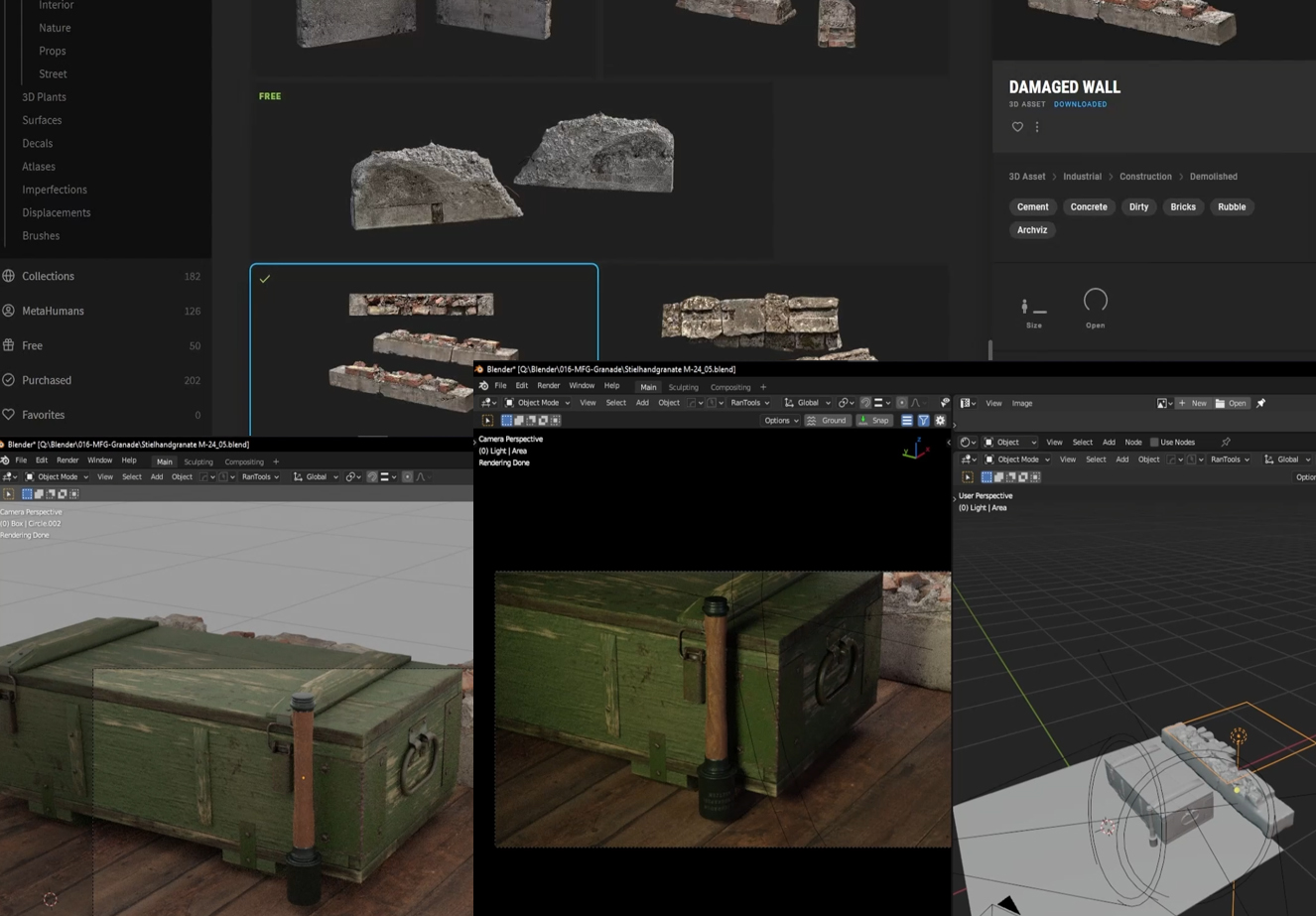Open the Decals category in sidebar
1316x916 pixels.
38,143
